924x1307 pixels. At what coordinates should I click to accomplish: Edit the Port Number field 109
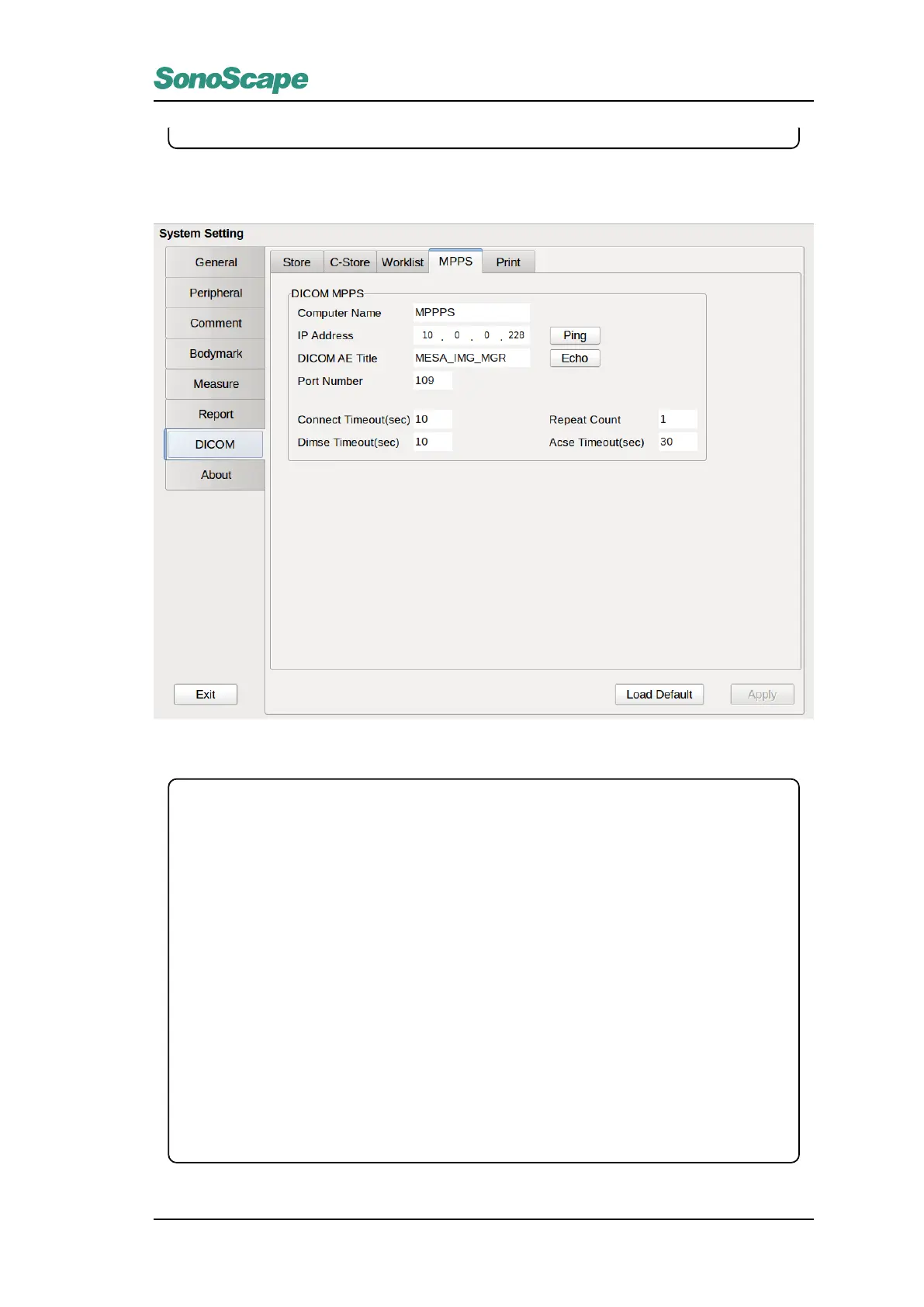432,380
